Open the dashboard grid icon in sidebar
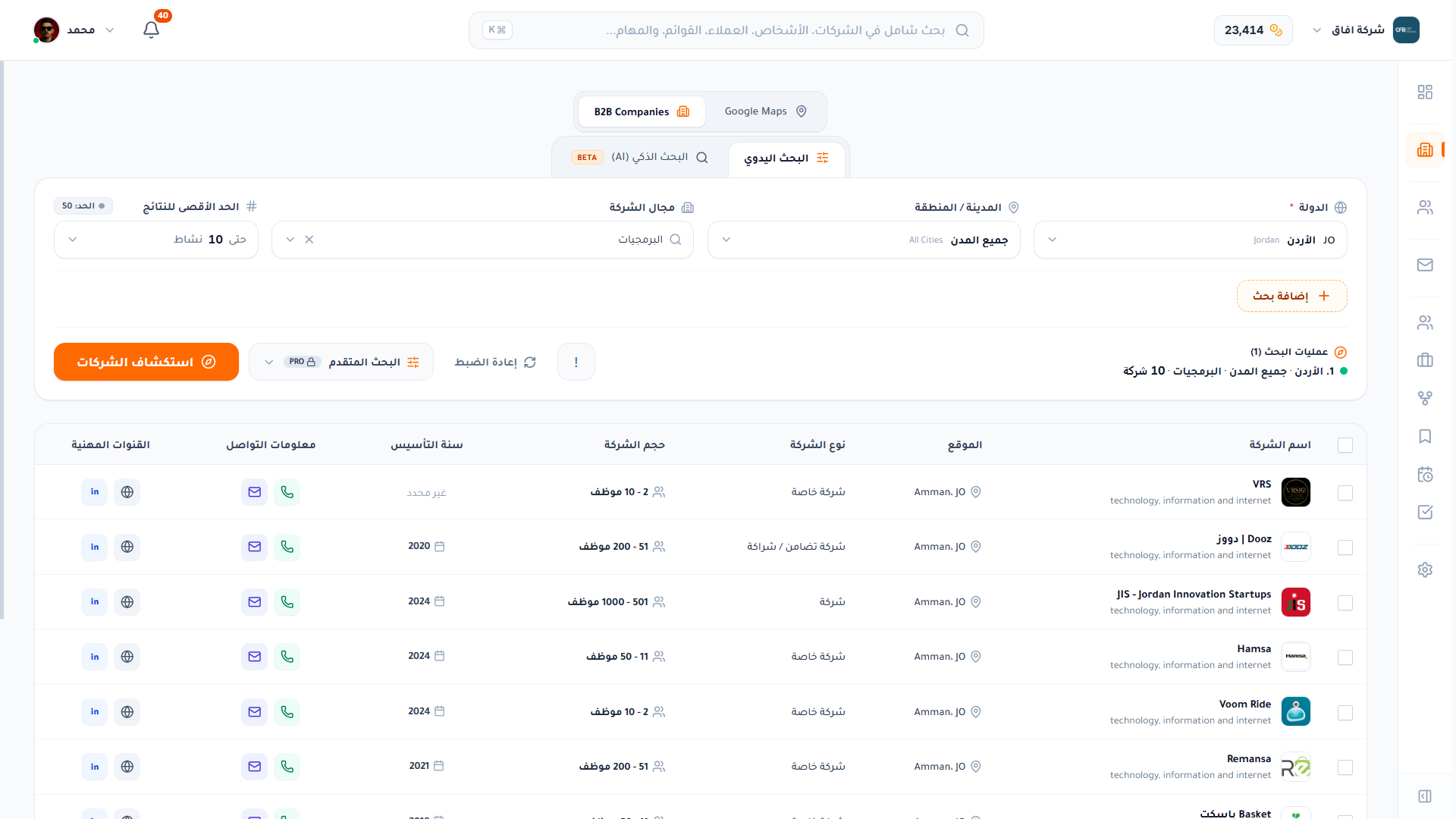The width and height of the screenshot is (1456, 819). click(x=1425, y=92)
